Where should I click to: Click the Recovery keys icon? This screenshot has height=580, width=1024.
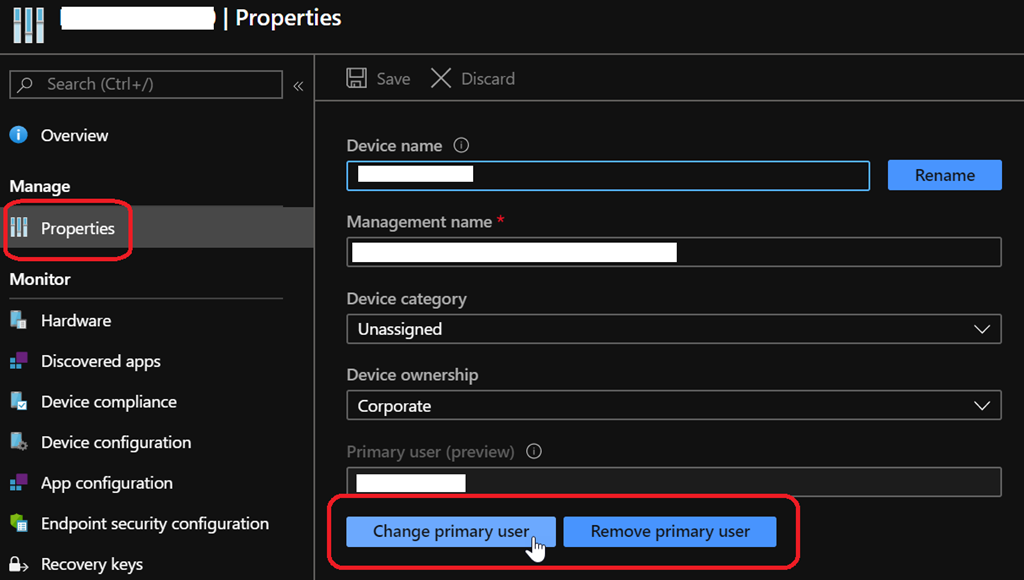tap(18, 564)
